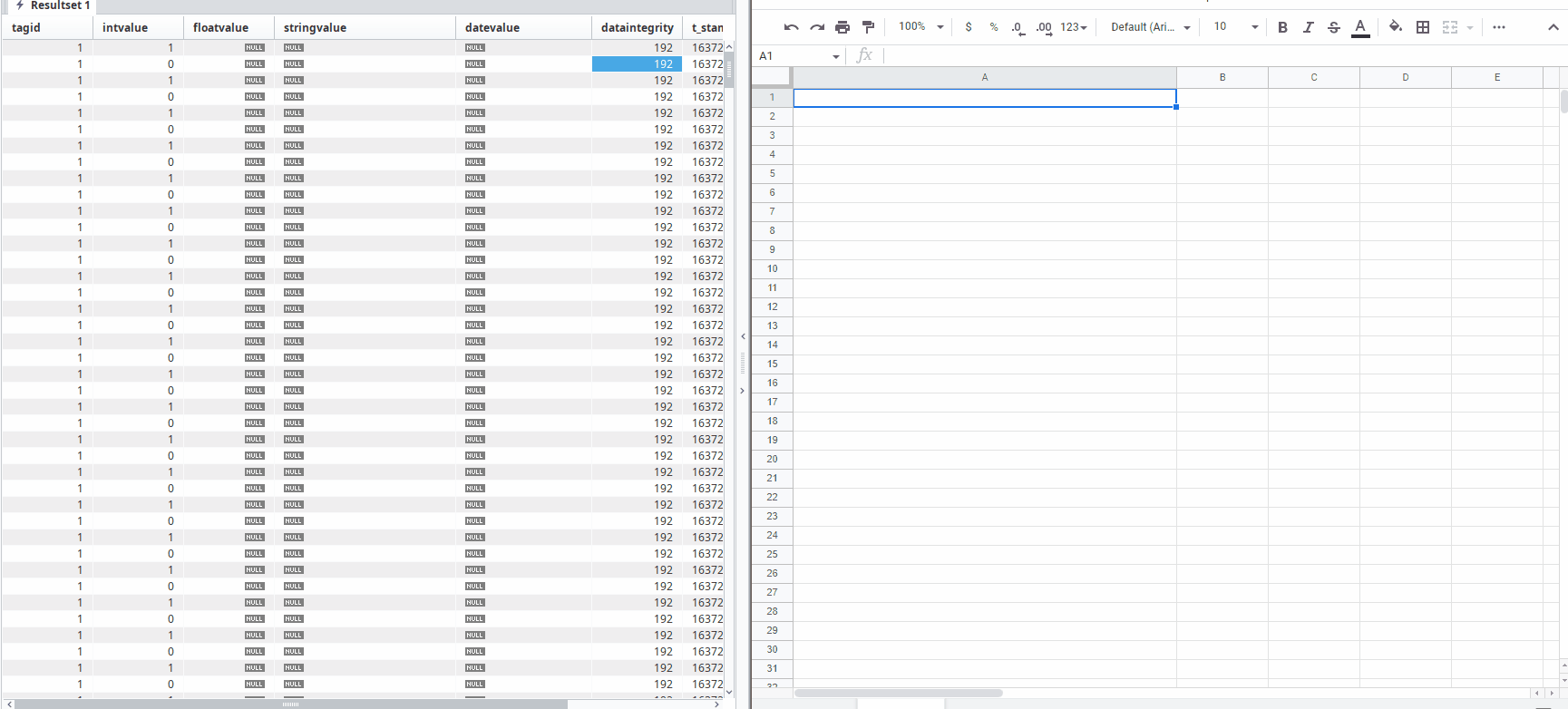The image size is (1568, 709).
Task: Click the Merge cells icon
Action: 1450,27
